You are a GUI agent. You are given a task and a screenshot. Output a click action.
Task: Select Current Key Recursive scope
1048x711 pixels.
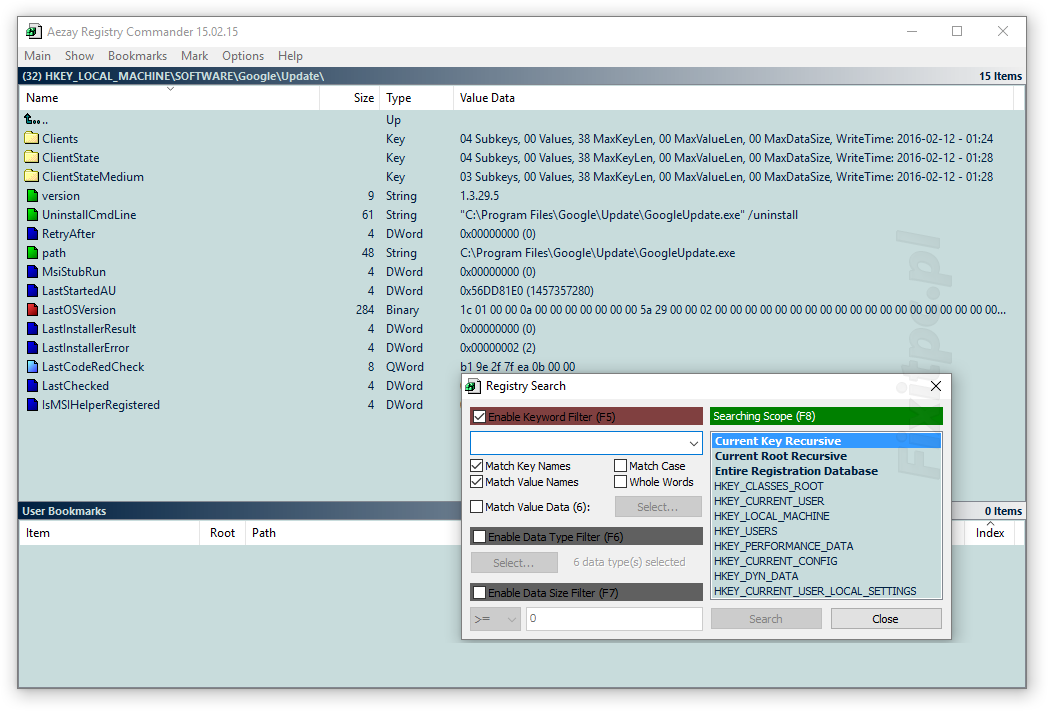click(x=826, y=441)
